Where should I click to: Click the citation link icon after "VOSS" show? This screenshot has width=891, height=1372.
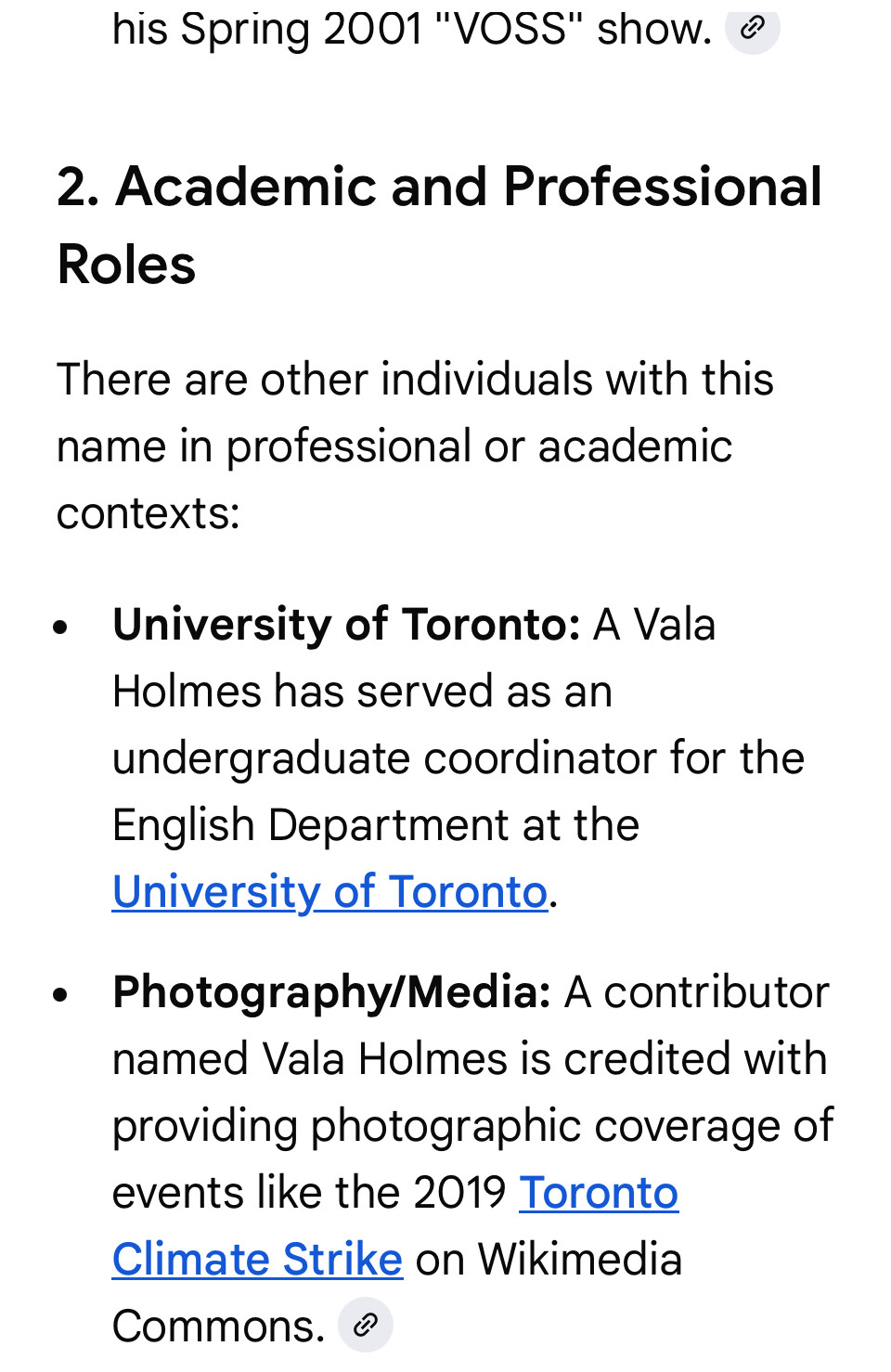[752, 28]
